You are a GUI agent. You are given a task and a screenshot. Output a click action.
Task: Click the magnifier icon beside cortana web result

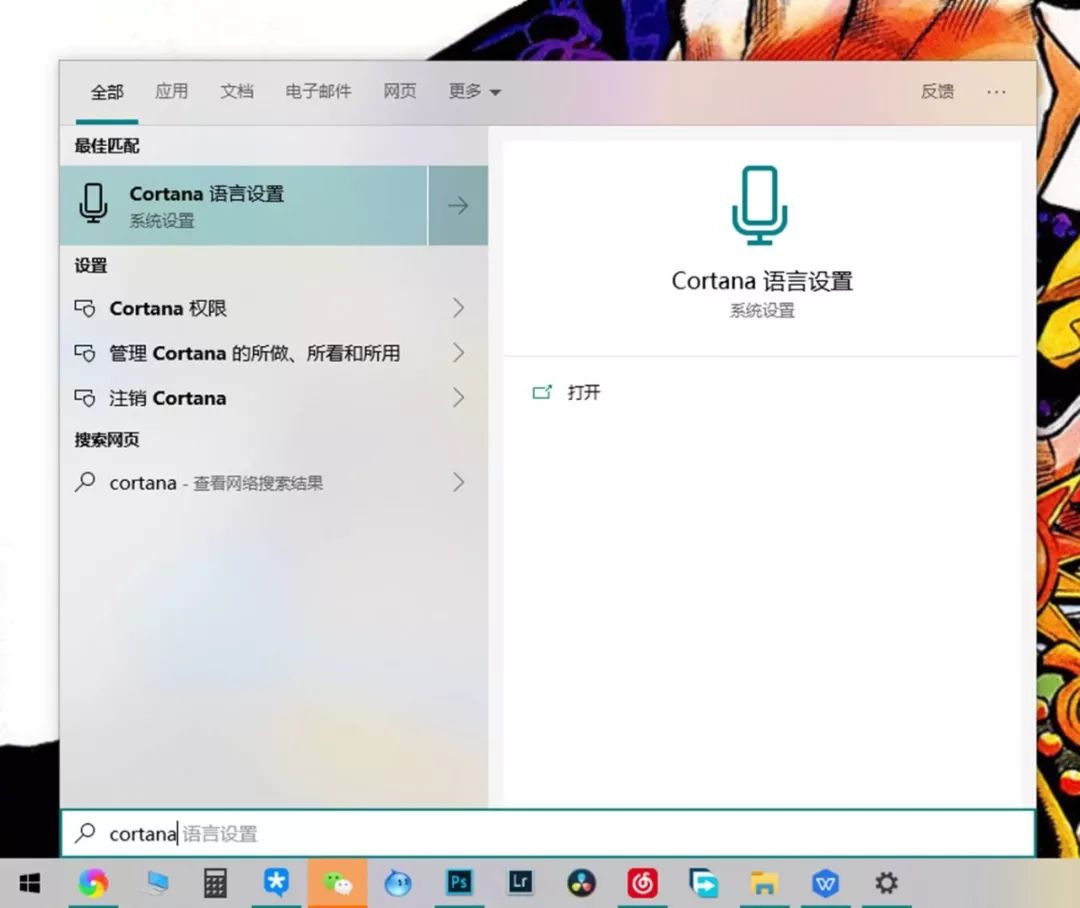pyautogui.click(x=85, y=481)
